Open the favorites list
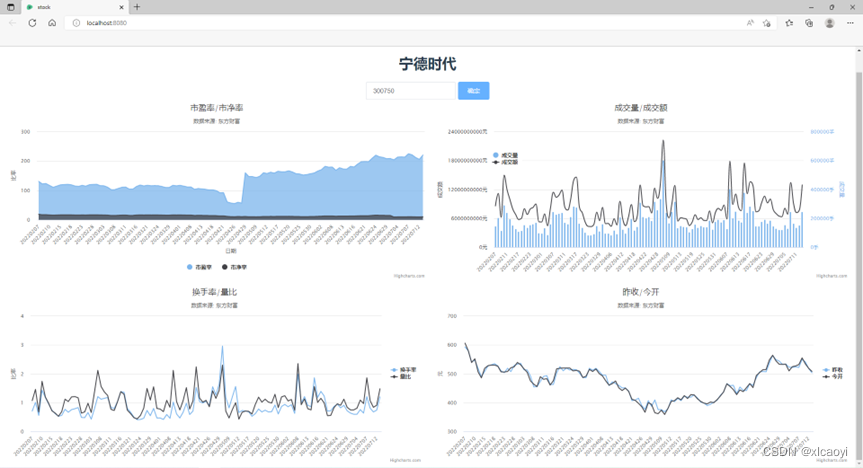This screenshot has height=468, width=863. coord(789,23)
